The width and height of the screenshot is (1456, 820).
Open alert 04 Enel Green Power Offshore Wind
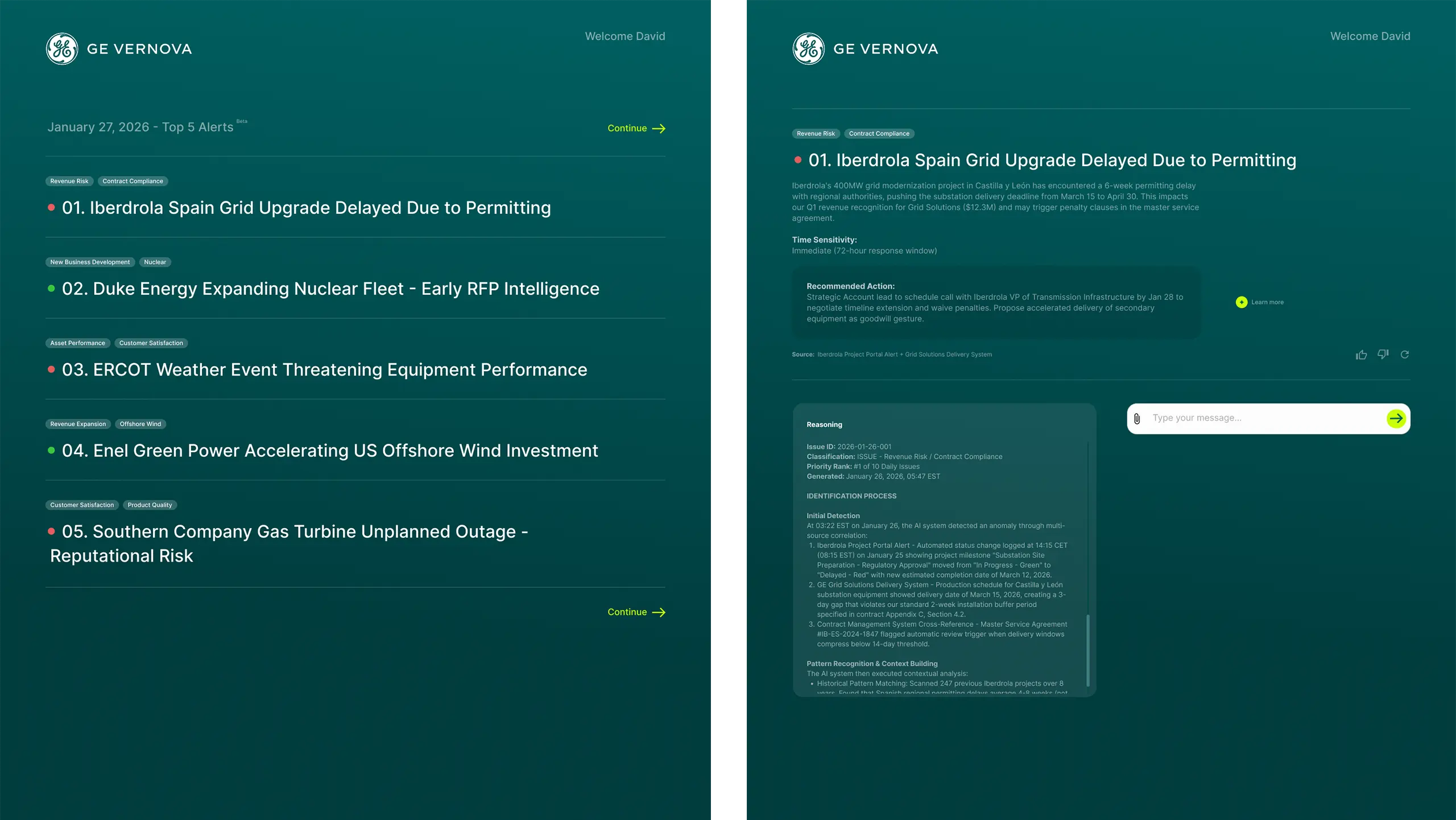point(330,451)
